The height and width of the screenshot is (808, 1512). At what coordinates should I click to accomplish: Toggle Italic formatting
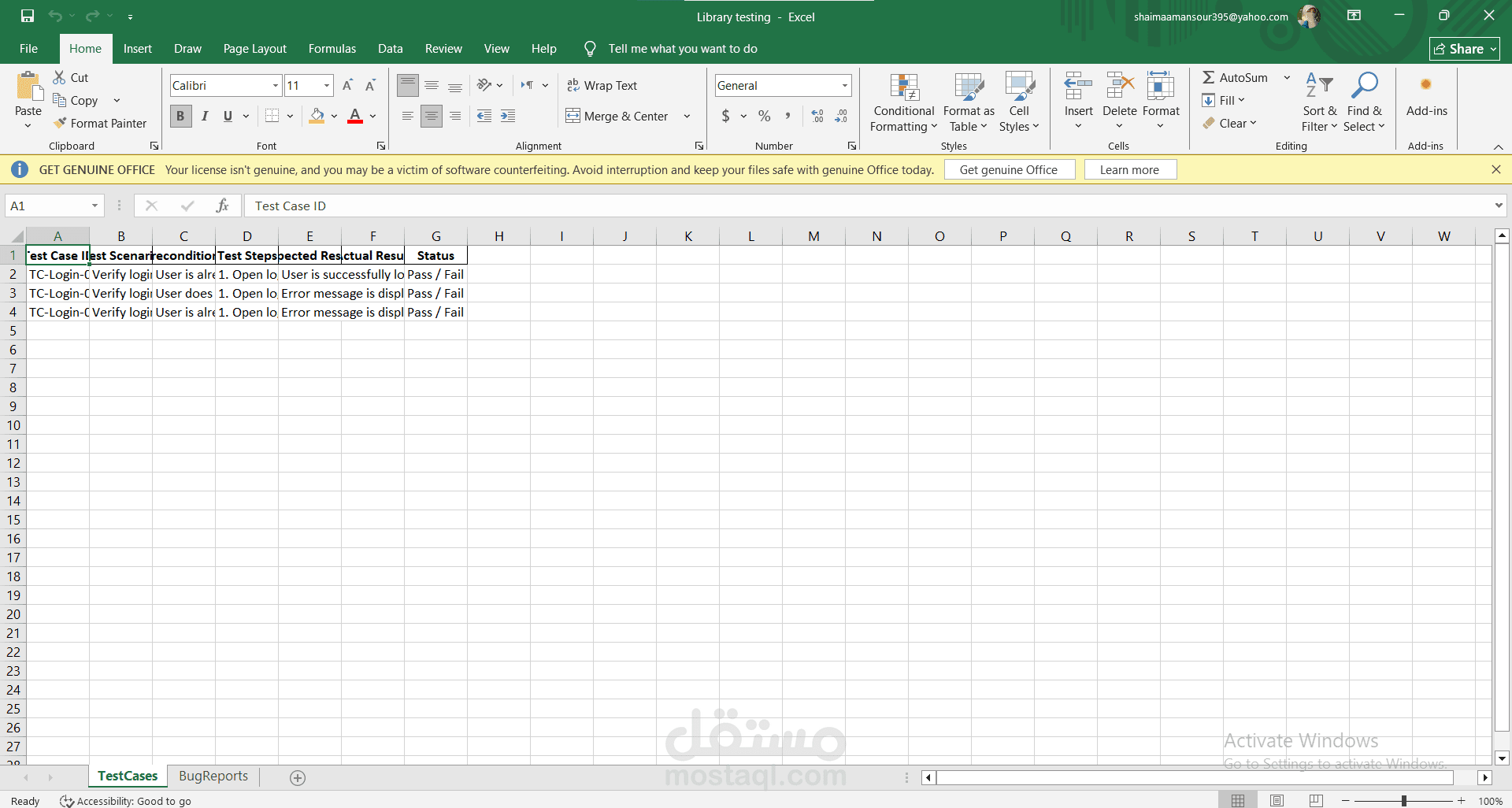205,116
